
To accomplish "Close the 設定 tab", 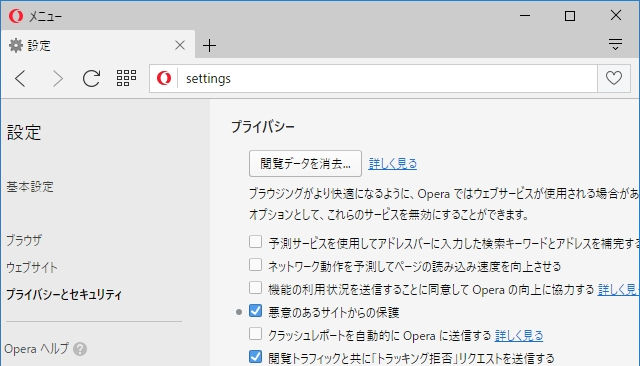I will [x=180, y=45].
